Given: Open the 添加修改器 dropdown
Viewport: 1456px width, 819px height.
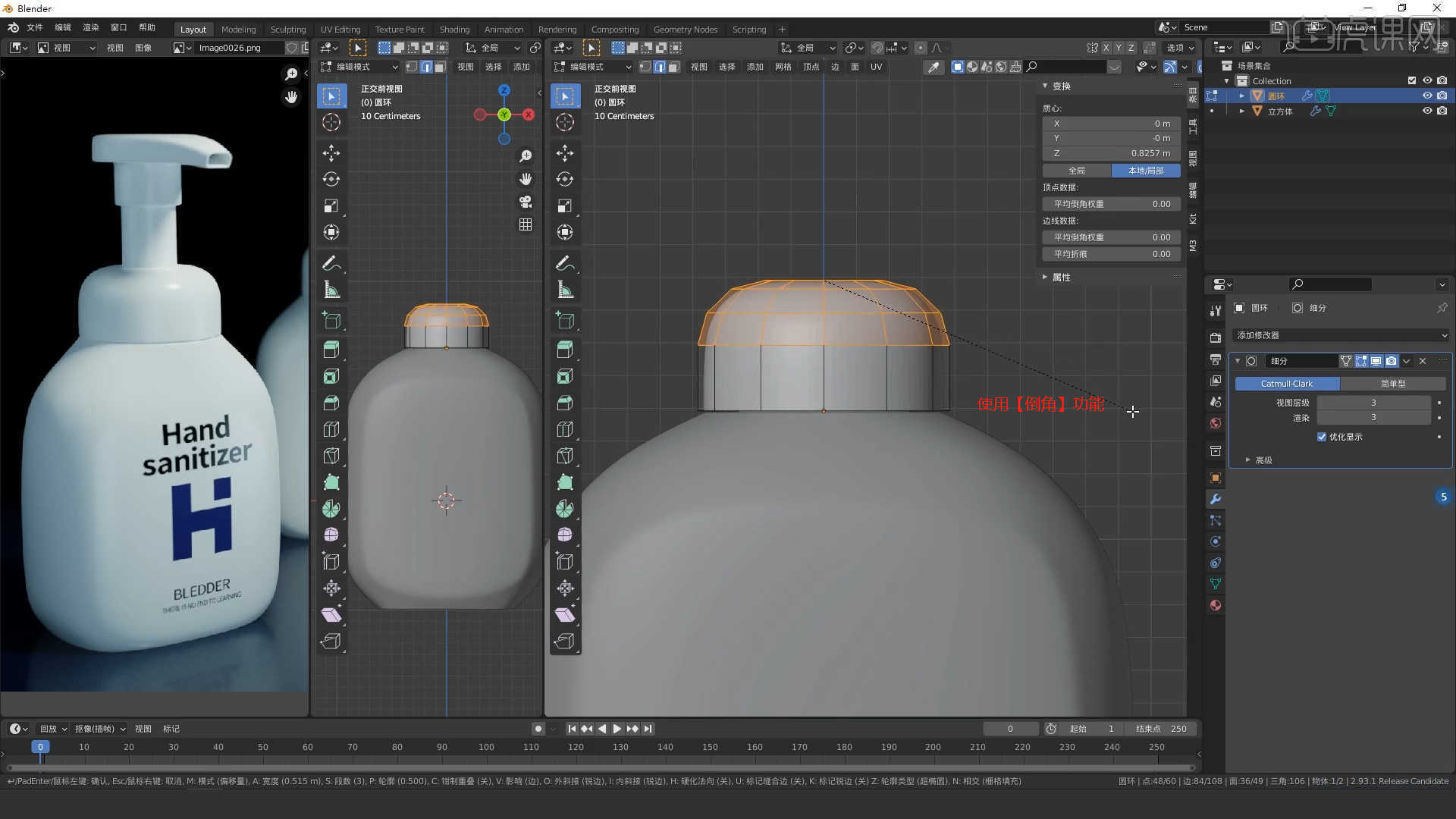Looking at the screenshot, I should (x=1341, y=335).
